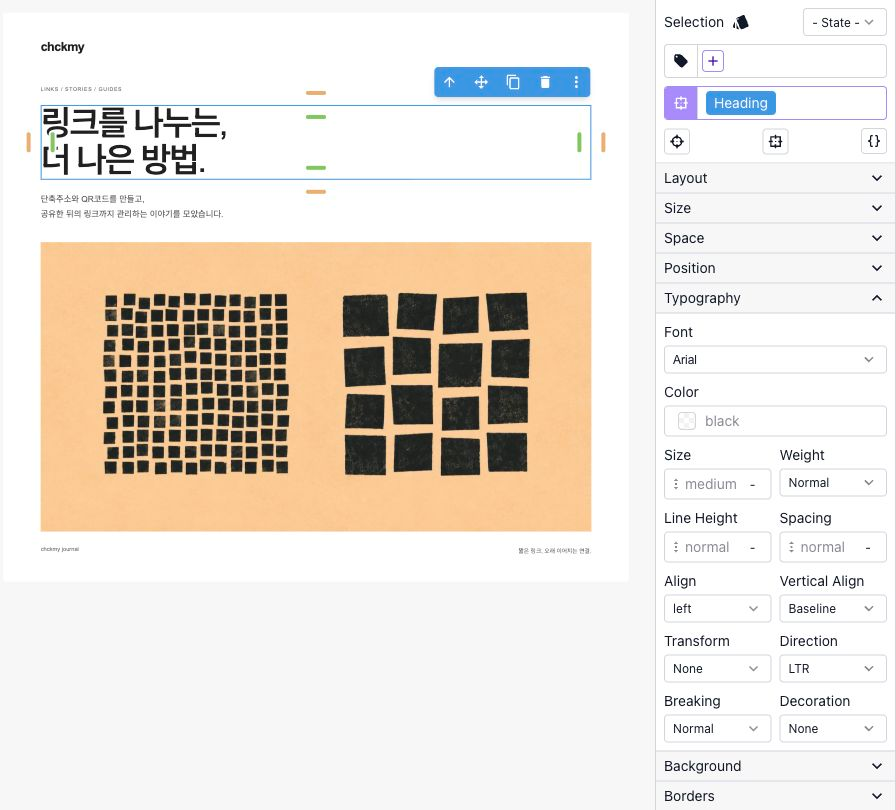Open the Decoration dropdown set to None
The width and height of the screenshot is (896, 810).
pyautogui.click(x=833, y=728)
